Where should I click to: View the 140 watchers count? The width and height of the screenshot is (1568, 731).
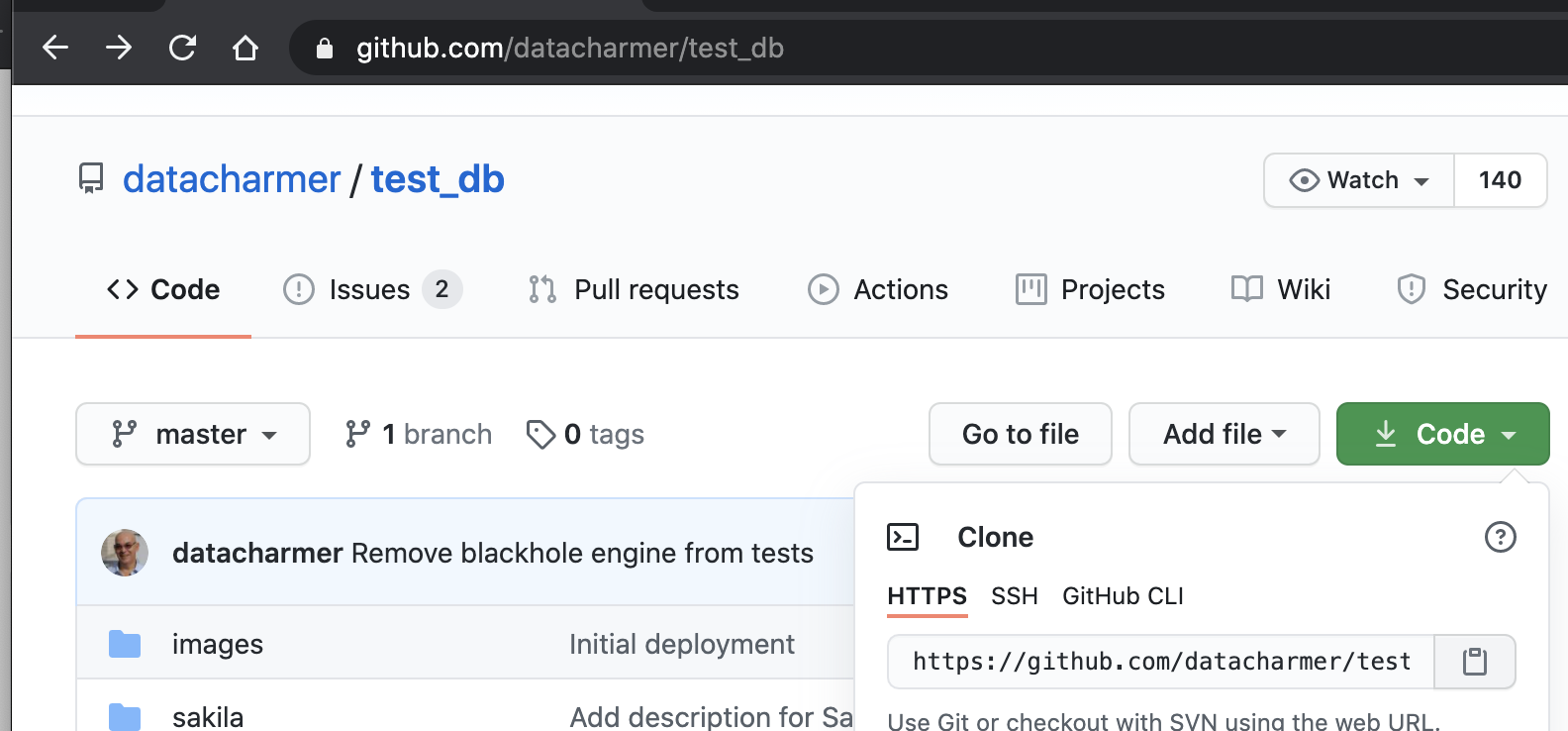pyautogui.click(x=1500, y=180)
